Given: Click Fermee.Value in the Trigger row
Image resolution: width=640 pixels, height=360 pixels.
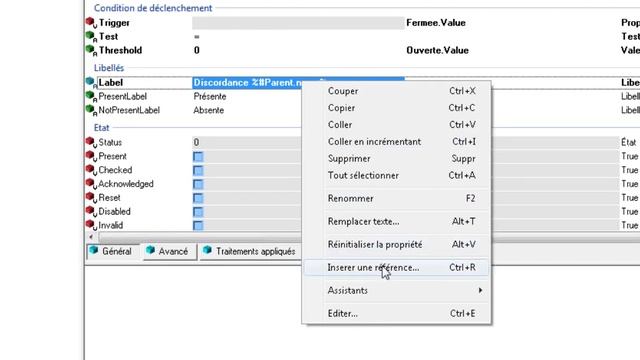Looking at the screenshot, I should click(x=436, y=23).
